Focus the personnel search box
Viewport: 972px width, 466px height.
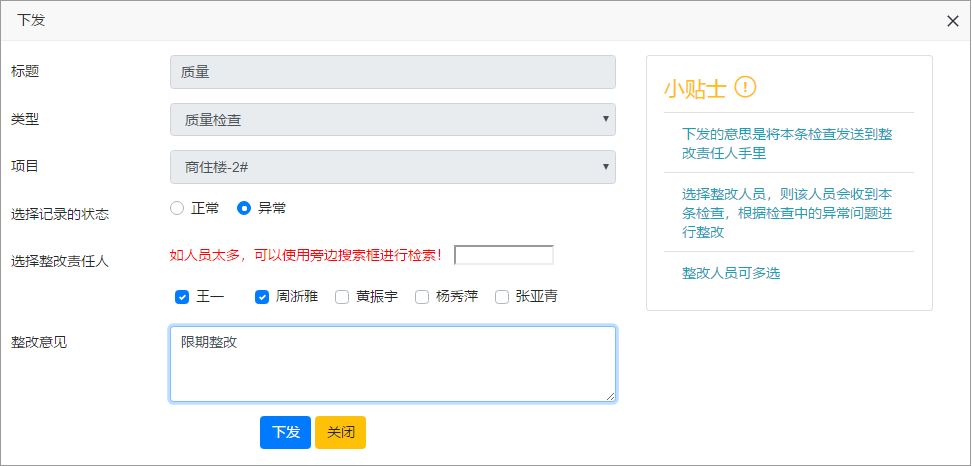[504, 255]
